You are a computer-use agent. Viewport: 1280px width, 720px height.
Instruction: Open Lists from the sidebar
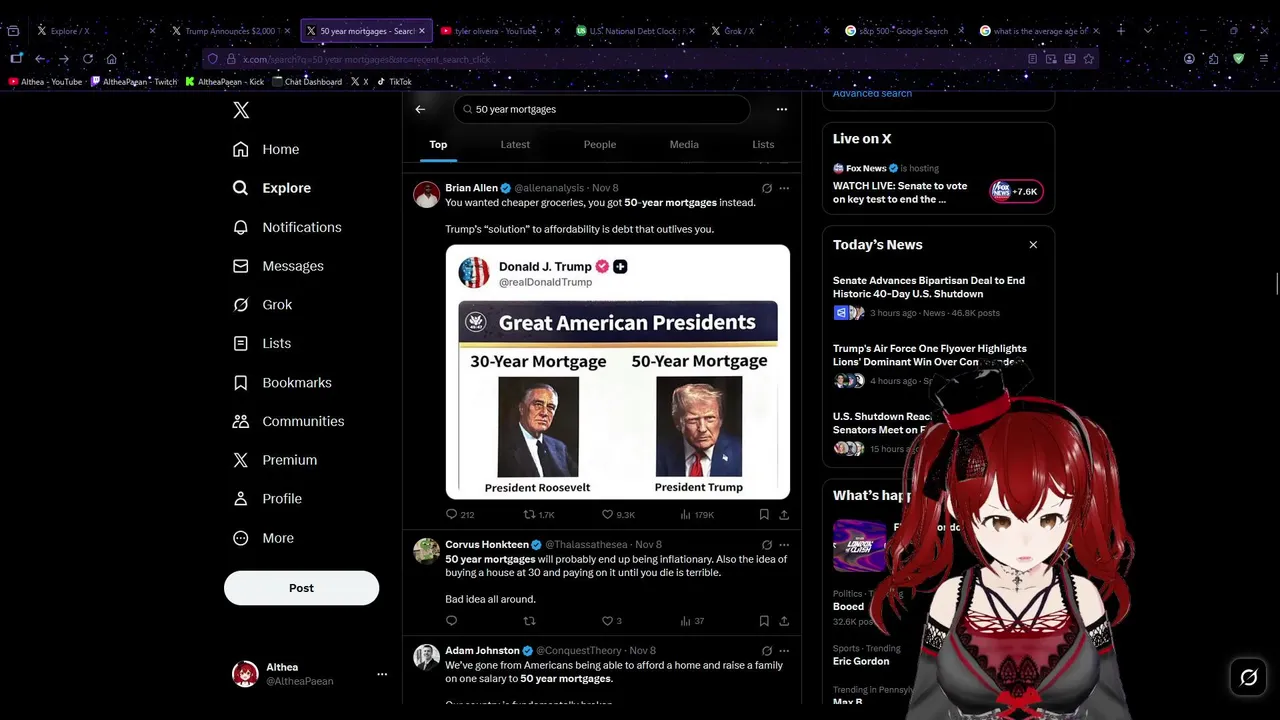tap(261, 343)
